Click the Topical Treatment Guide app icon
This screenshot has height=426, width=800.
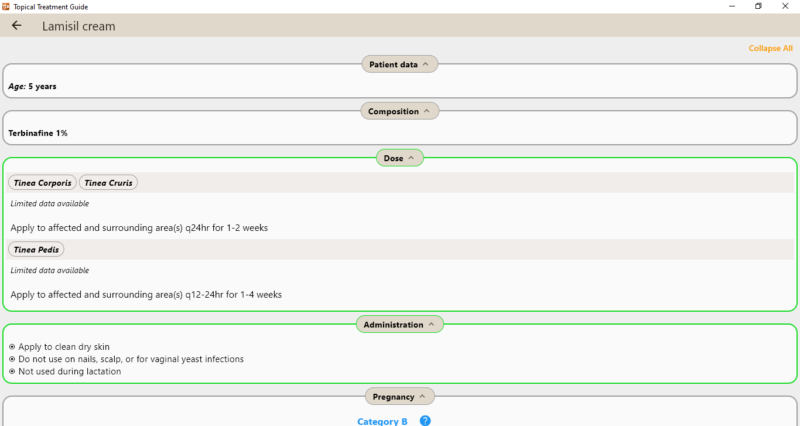(6, 7)
